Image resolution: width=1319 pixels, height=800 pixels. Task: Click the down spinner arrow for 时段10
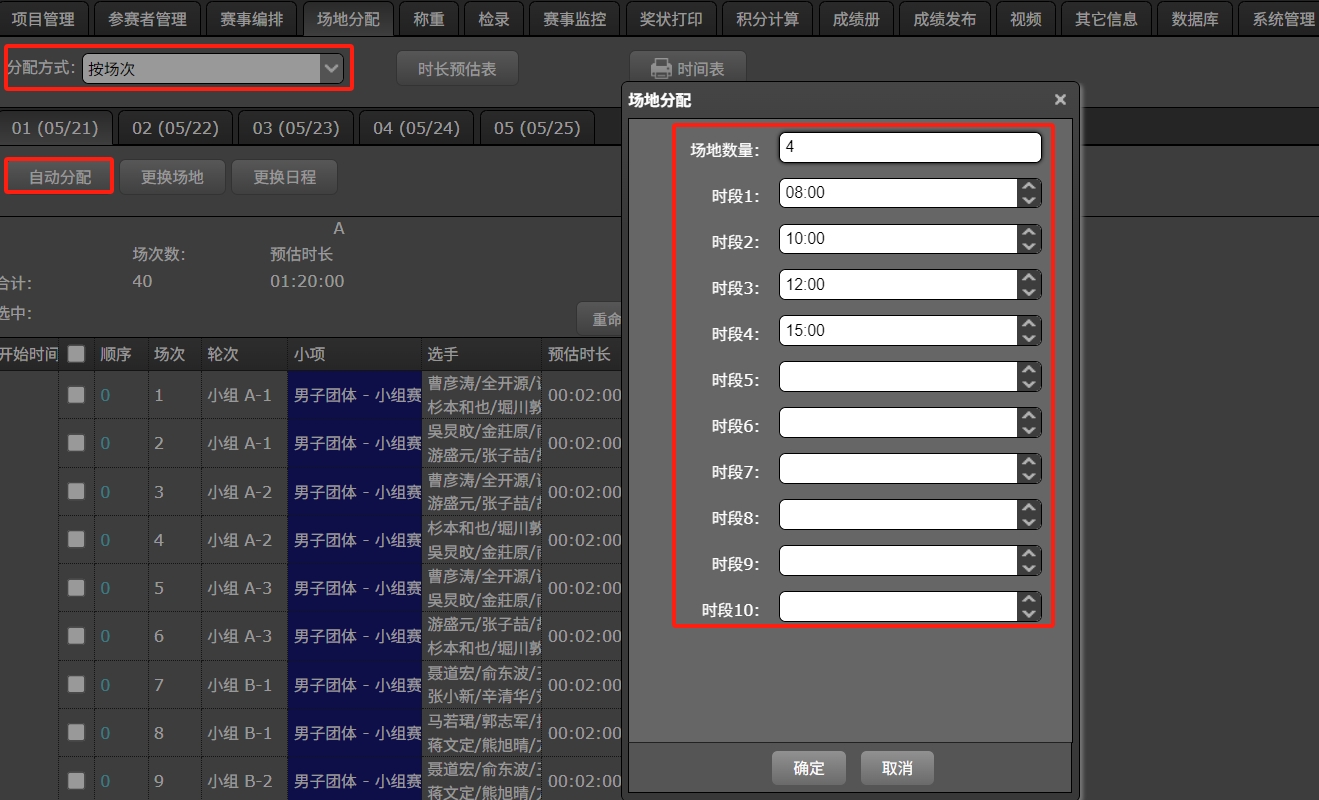pos(1029,614)
